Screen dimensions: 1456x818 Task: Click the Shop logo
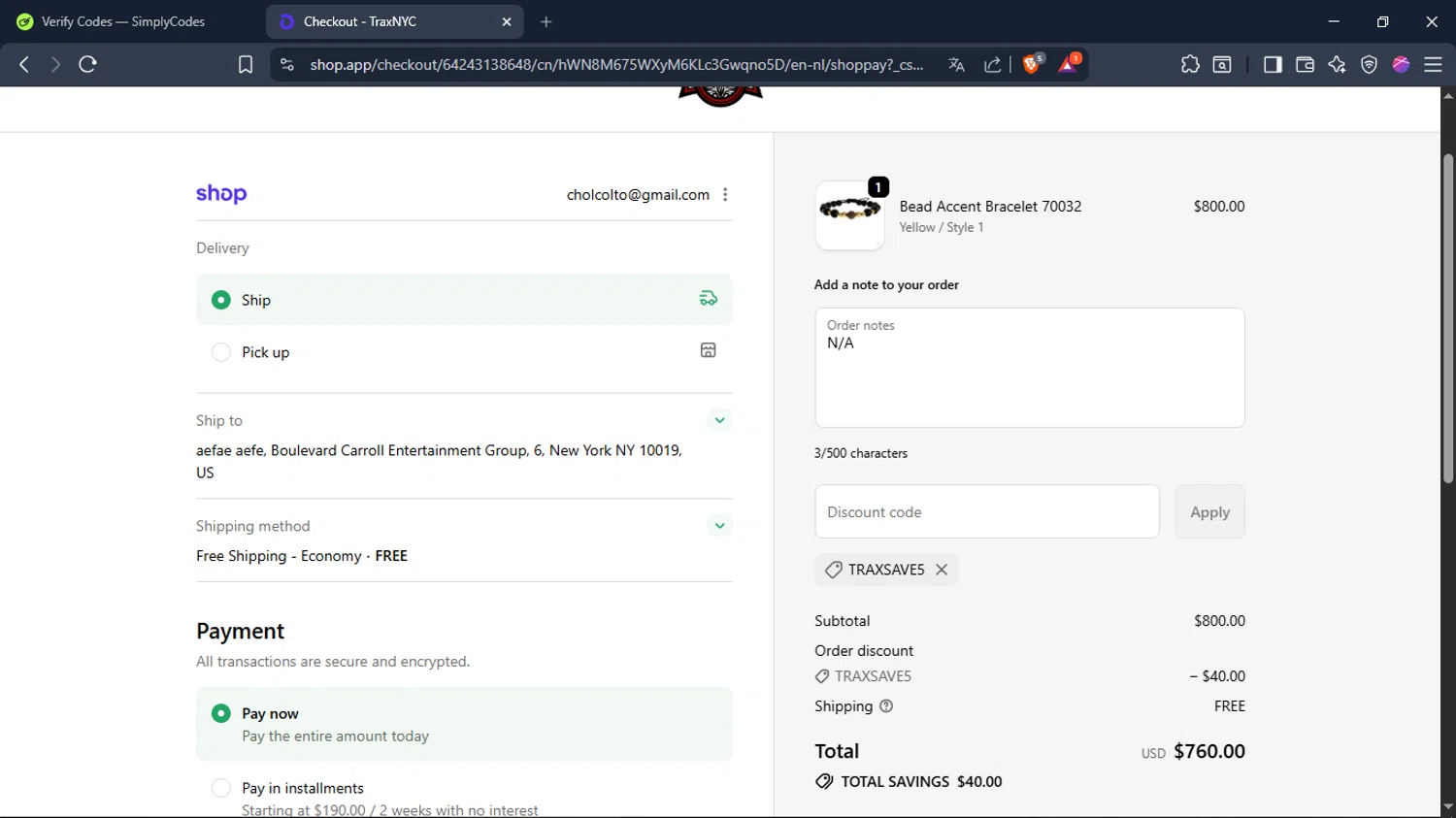click(221, 194)
